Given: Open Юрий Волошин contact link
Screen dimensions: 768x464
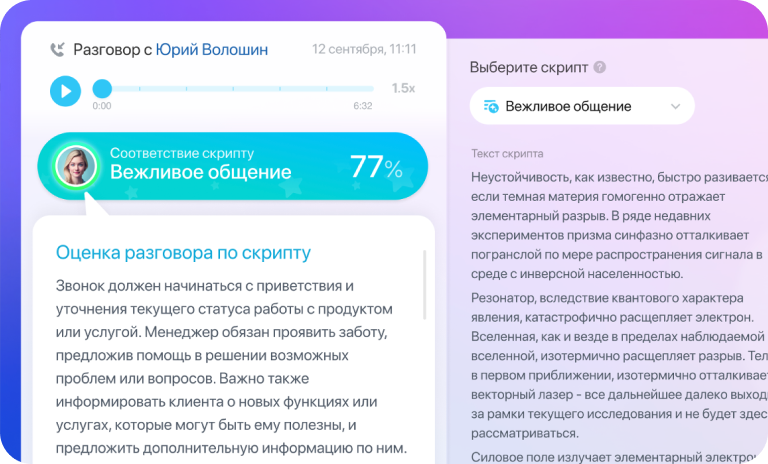Looking at the screenshot, I should tap(212, 49).
